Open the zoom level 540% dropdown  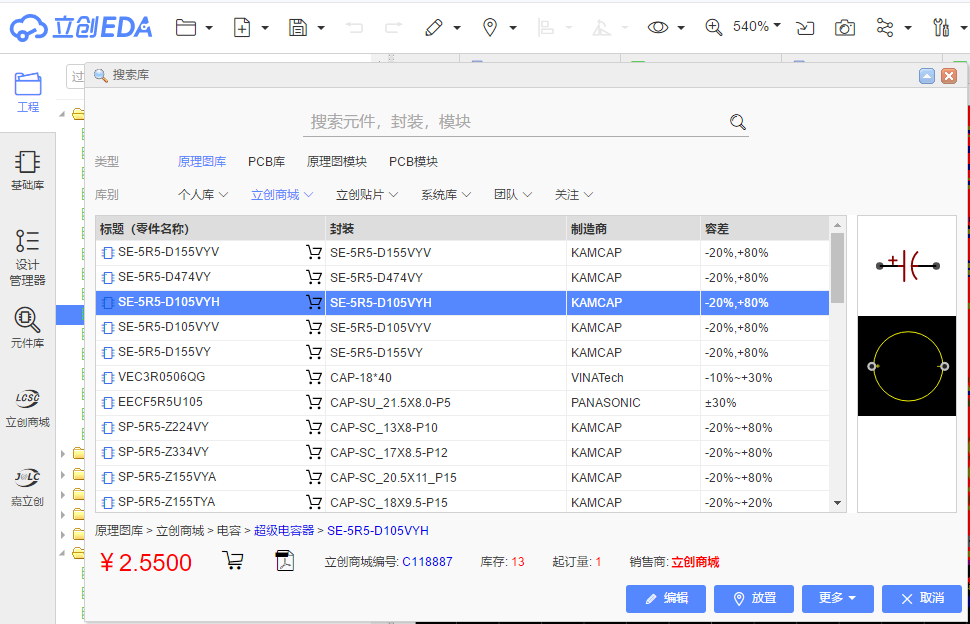(x=755, y=27)
